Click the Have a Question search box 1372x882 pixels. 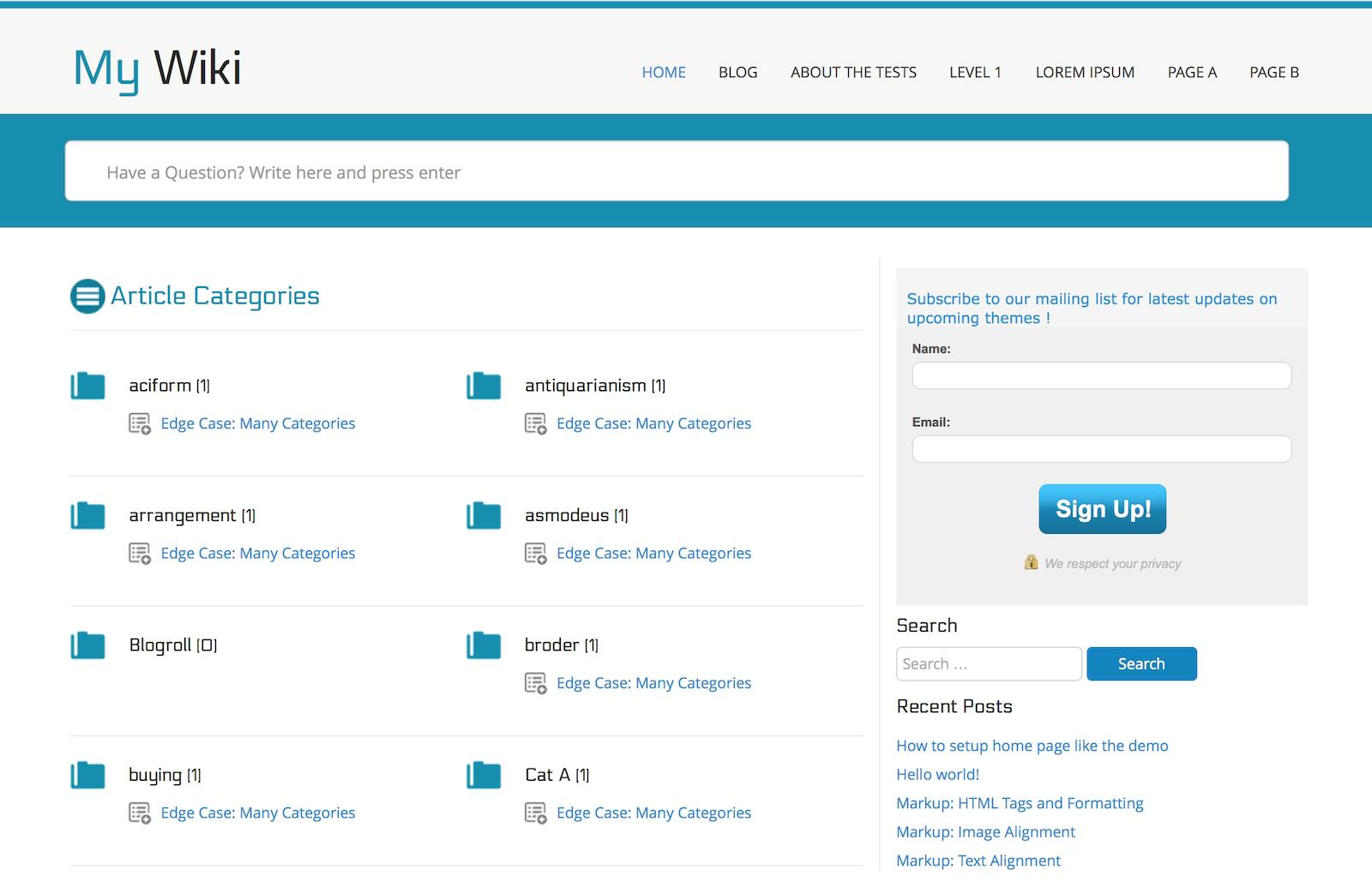tap(677, 171)
